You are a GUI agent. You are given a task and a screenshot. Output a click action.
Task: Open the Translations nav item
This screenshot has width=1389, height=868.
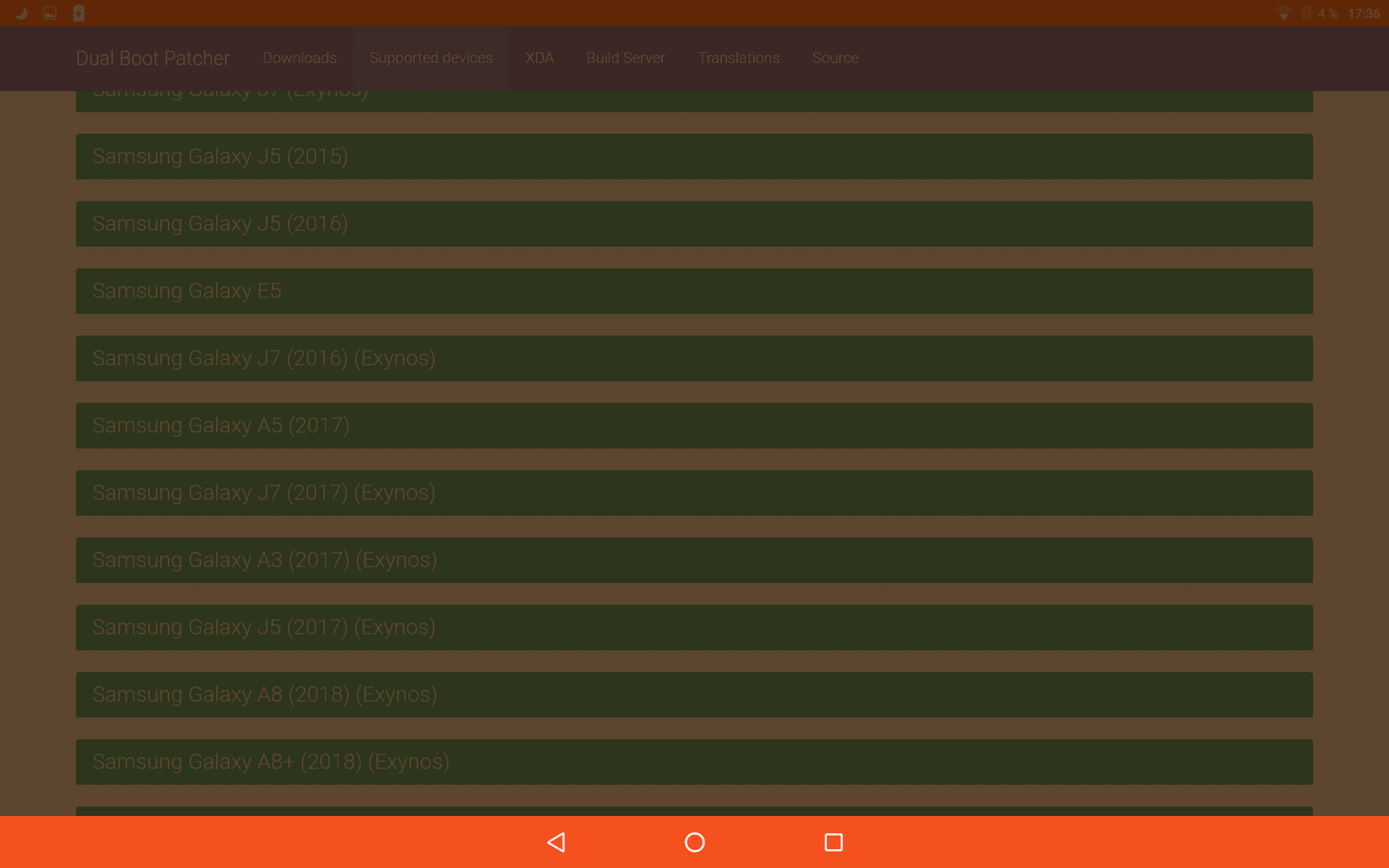pos(739,58)
